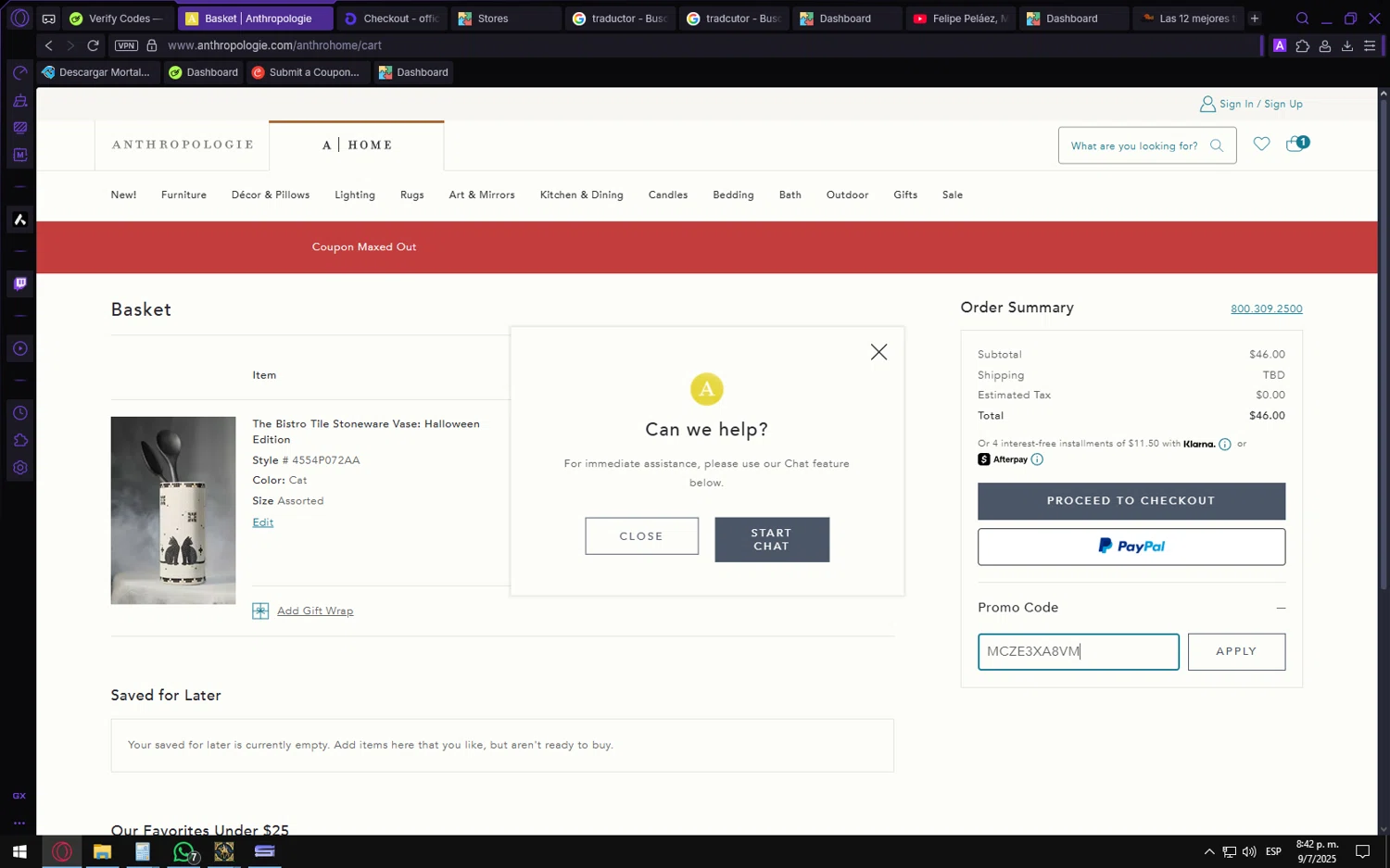Reload the current page
Image resolution: width=1390 pixels, height=868 pixels.
tap(93, 45)
